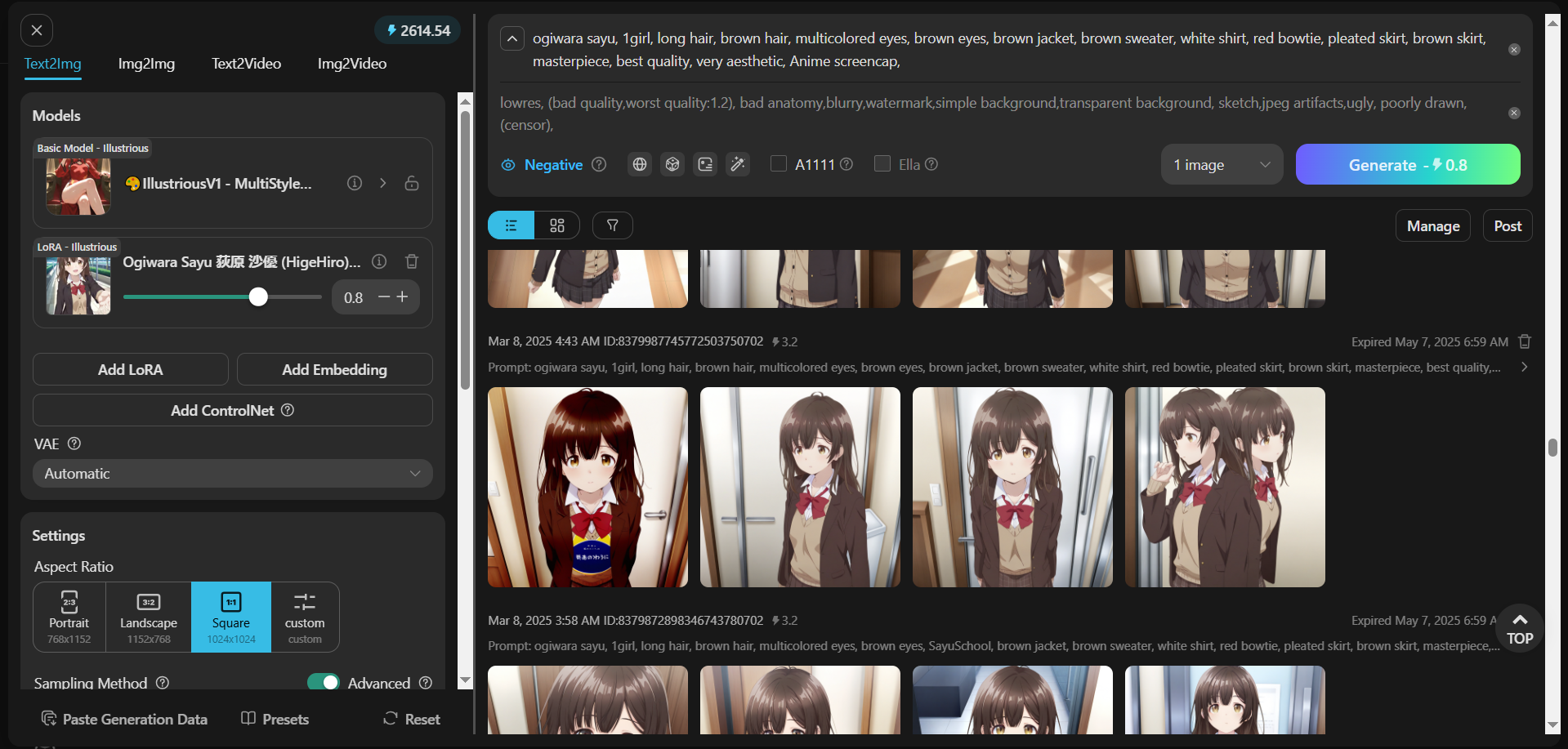Open Presets
Image resolution: width=1568 pixels, height=749 pixels.
tap(275, 719)
